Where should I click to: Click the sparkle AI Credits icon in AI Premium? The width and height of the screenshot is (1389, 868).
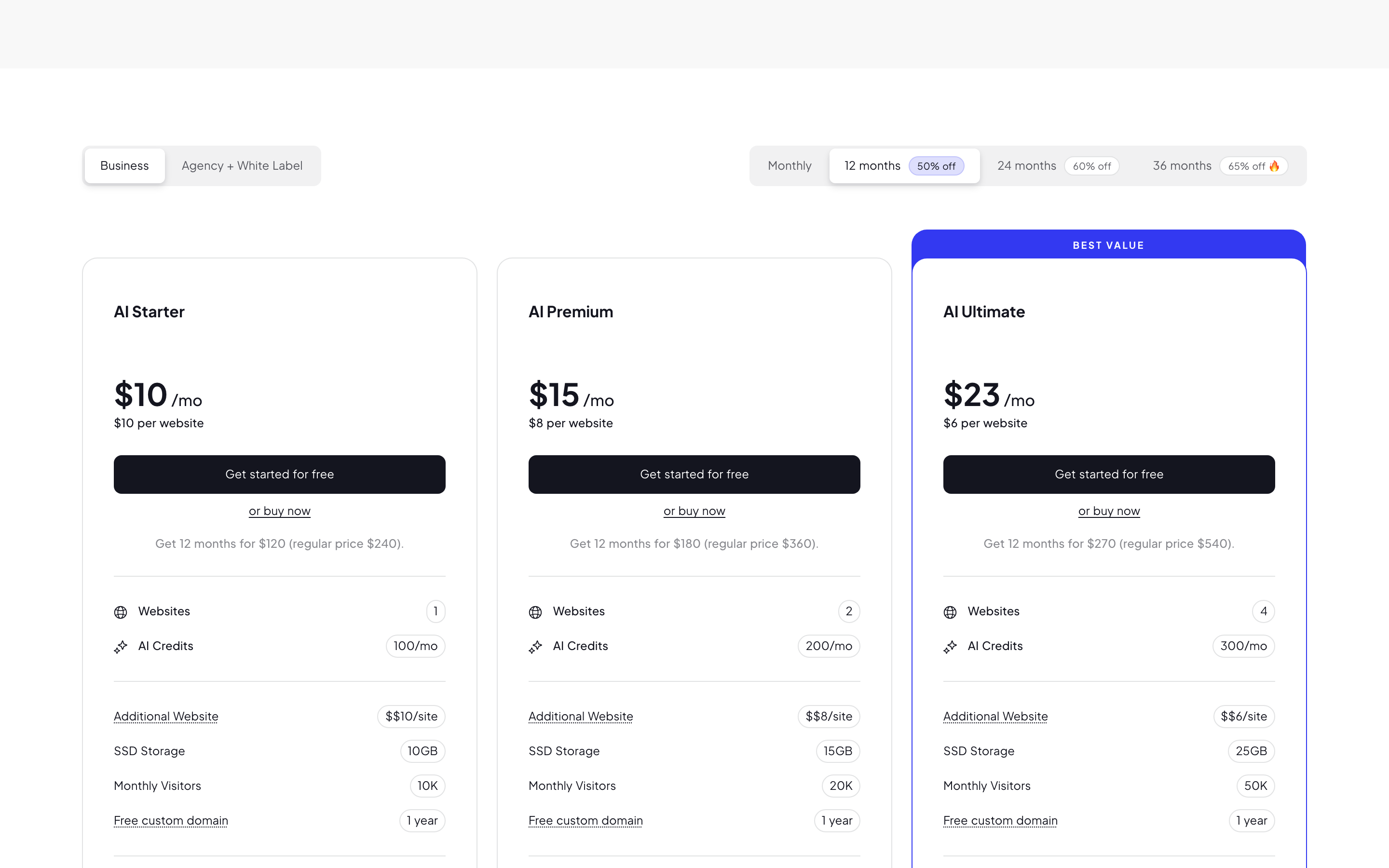pyautogui.click(x=535, y=647)
